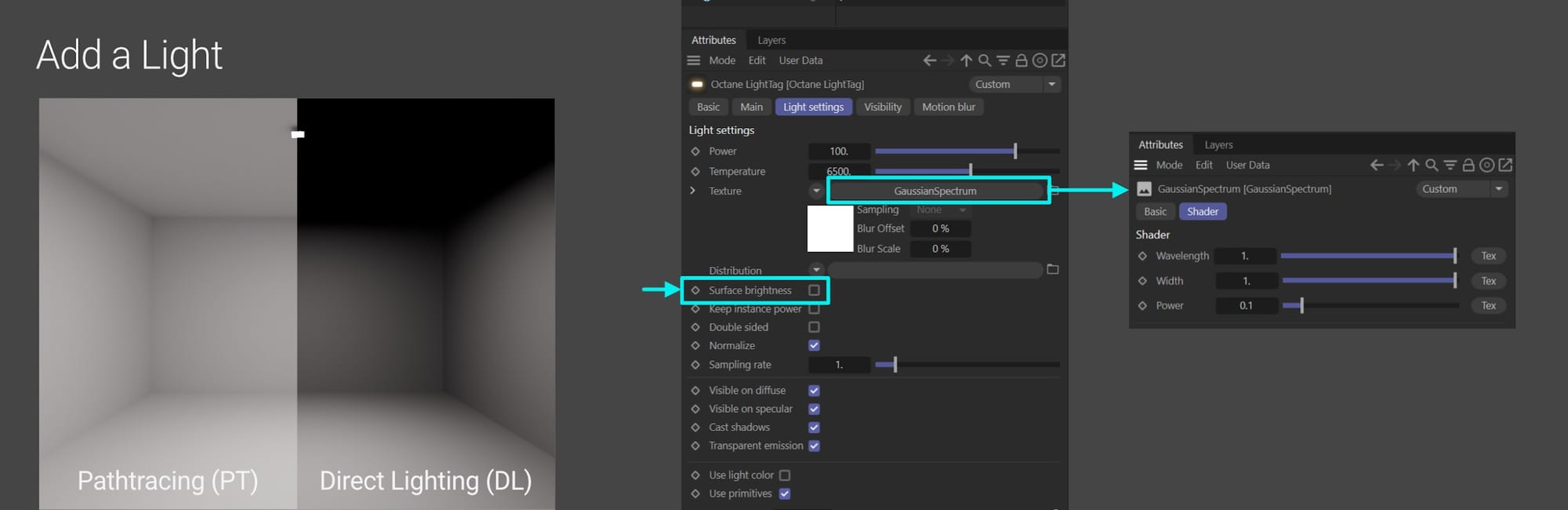This screenshot has width=1568, height=510.
Task: Switch to Basic tab in LightTag
Action: click(708, 107)
